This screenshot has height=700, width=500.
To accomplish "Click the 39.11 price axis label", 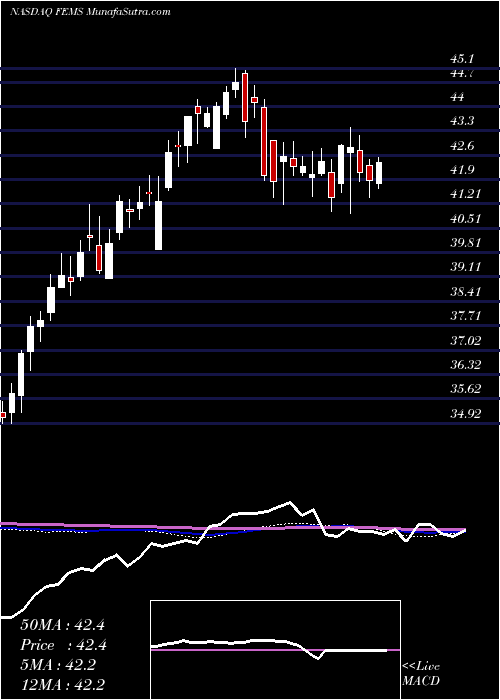I will [465, 267].
